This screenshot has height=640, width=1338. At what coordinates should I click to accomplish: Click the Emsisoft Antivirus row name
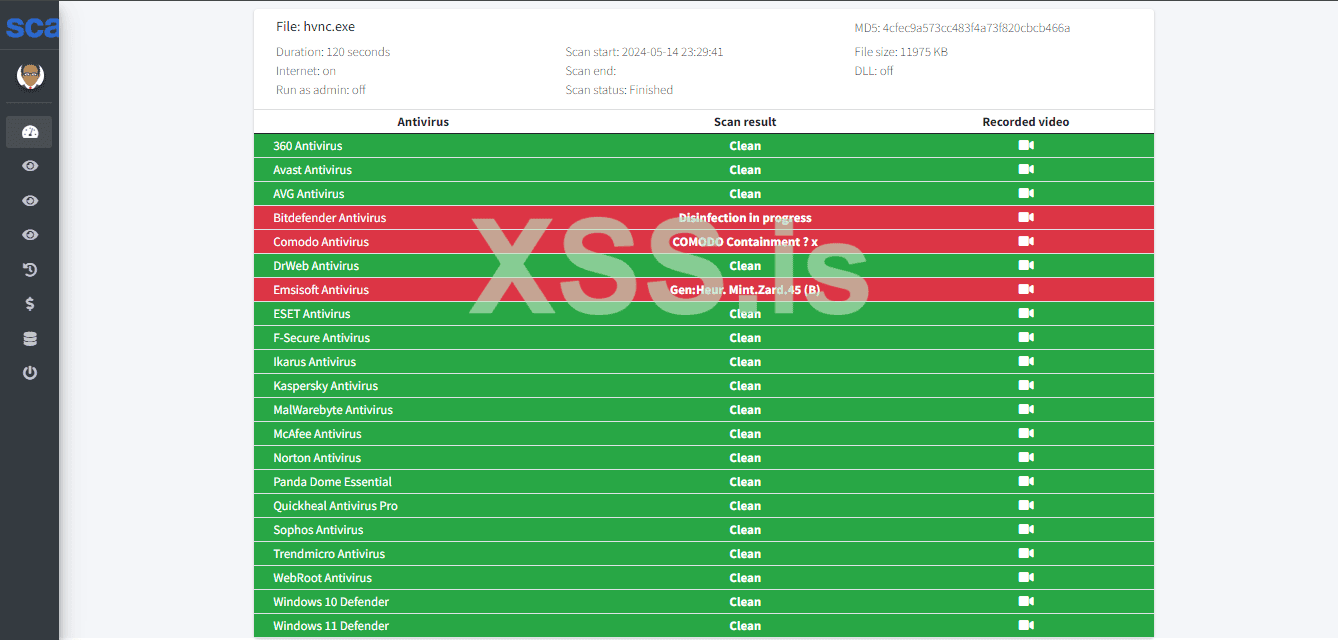click(321, 290)
